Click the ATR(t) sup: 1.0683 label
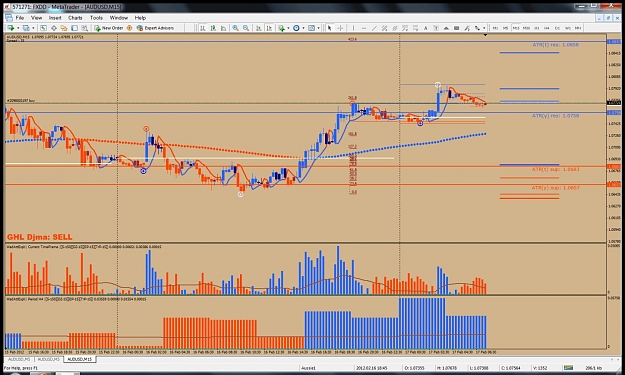Image resolution: width=625 pixels, height=375 pixels. click(x=555, y=169)
